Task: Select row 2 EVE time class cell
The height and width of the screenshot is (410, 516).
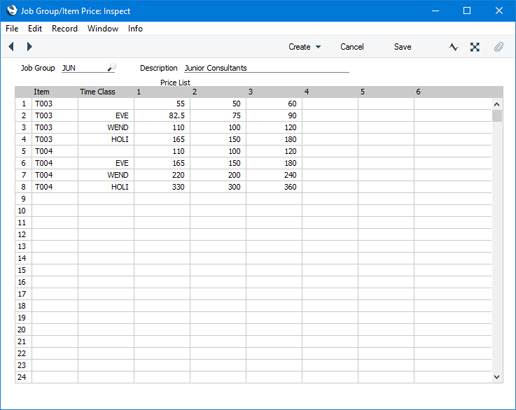Action: 106,116
